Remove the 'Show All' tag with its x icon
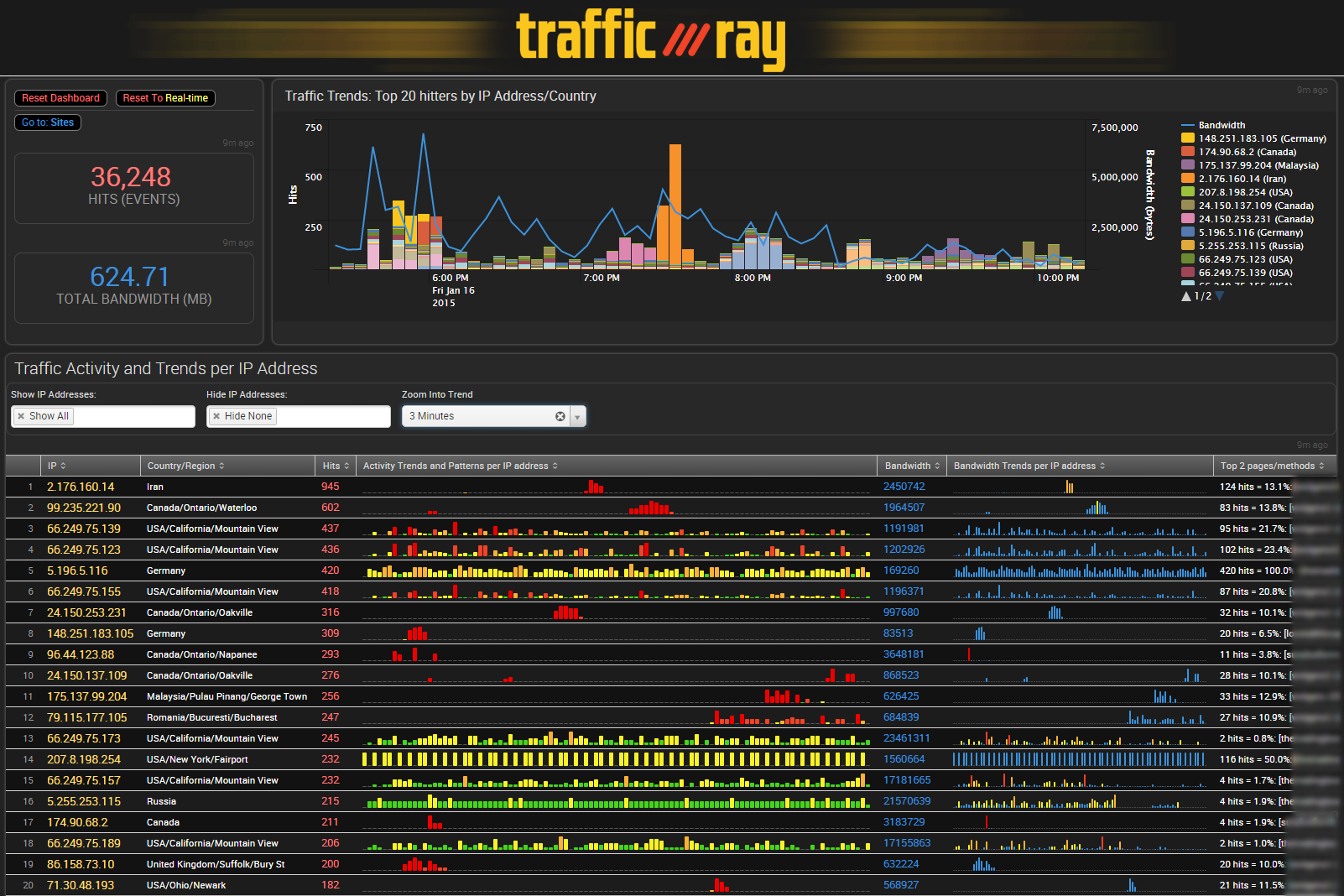 [x=21, y=416]
